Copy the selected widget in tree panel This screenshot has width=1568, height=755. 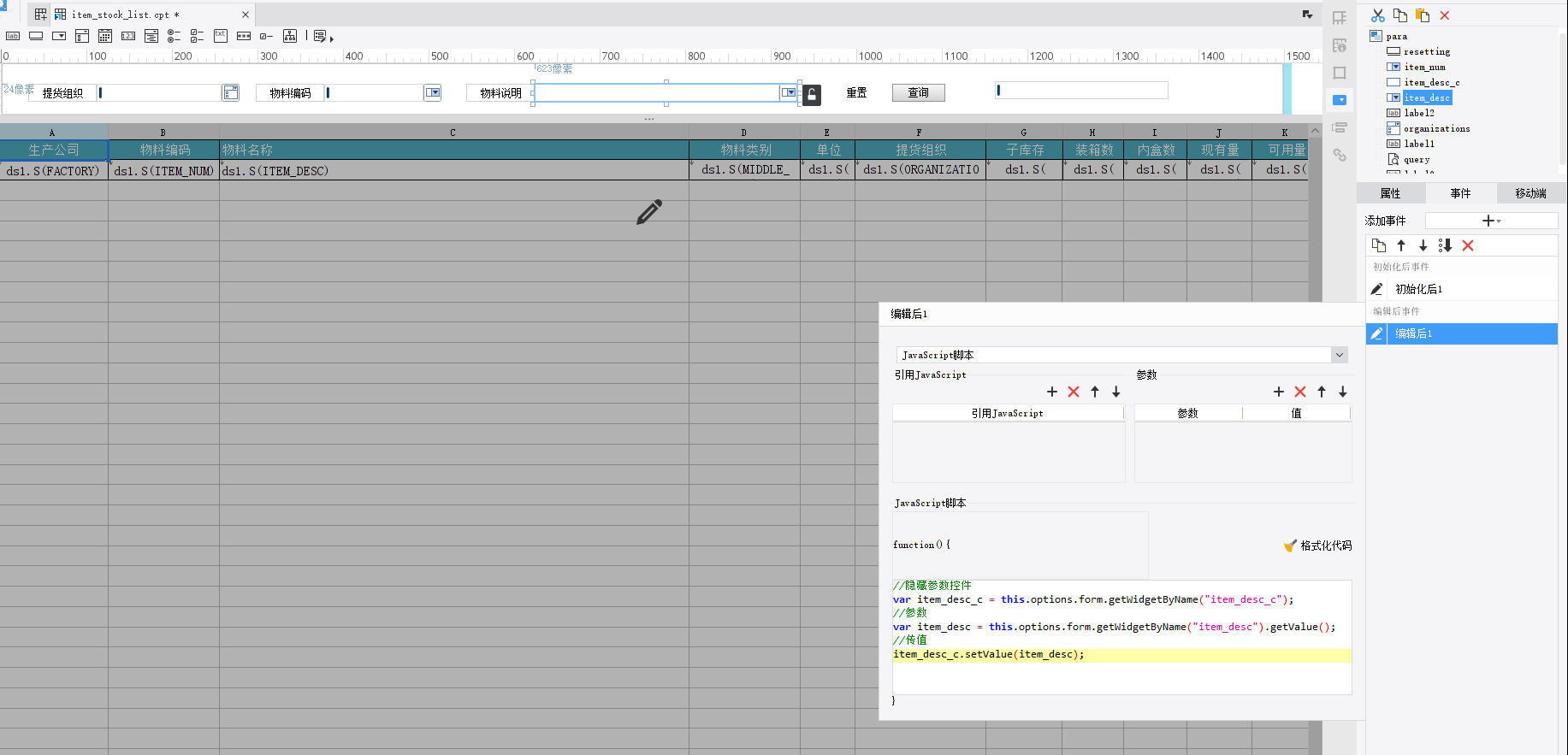pyautogui.click(x=1400, y=15)
